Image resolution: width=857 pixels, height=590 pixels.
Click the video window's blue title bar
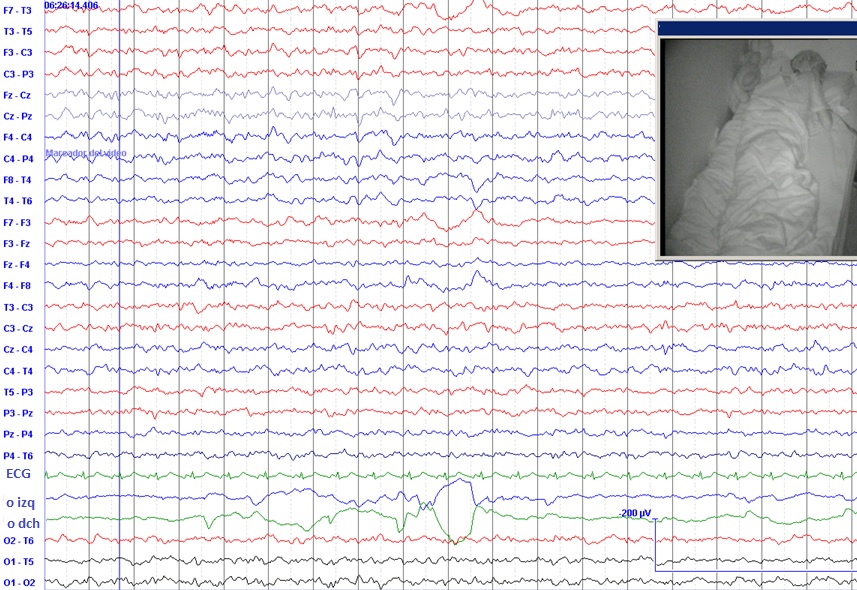pos(757,29)
